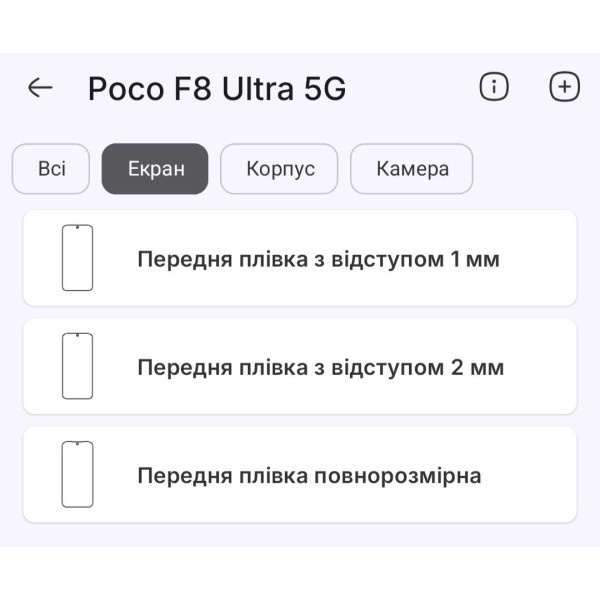
Task: Click phone outline icon for full-size film
Action: (77, 474)
